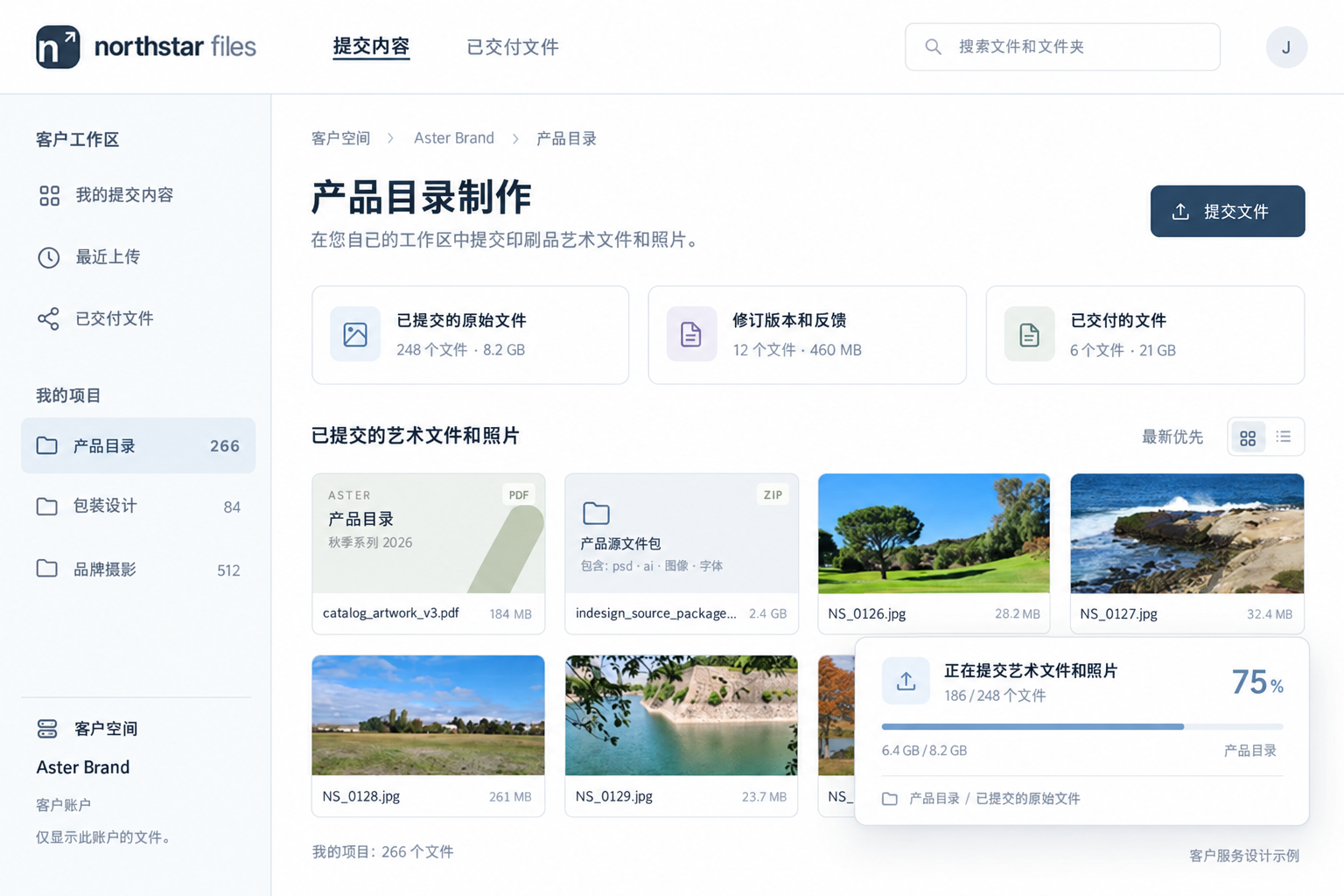Image resolution: width=1344 pixels, height=896 pixels.
Task: Click the 75% progress value
Action: [x=1257, y=682]
